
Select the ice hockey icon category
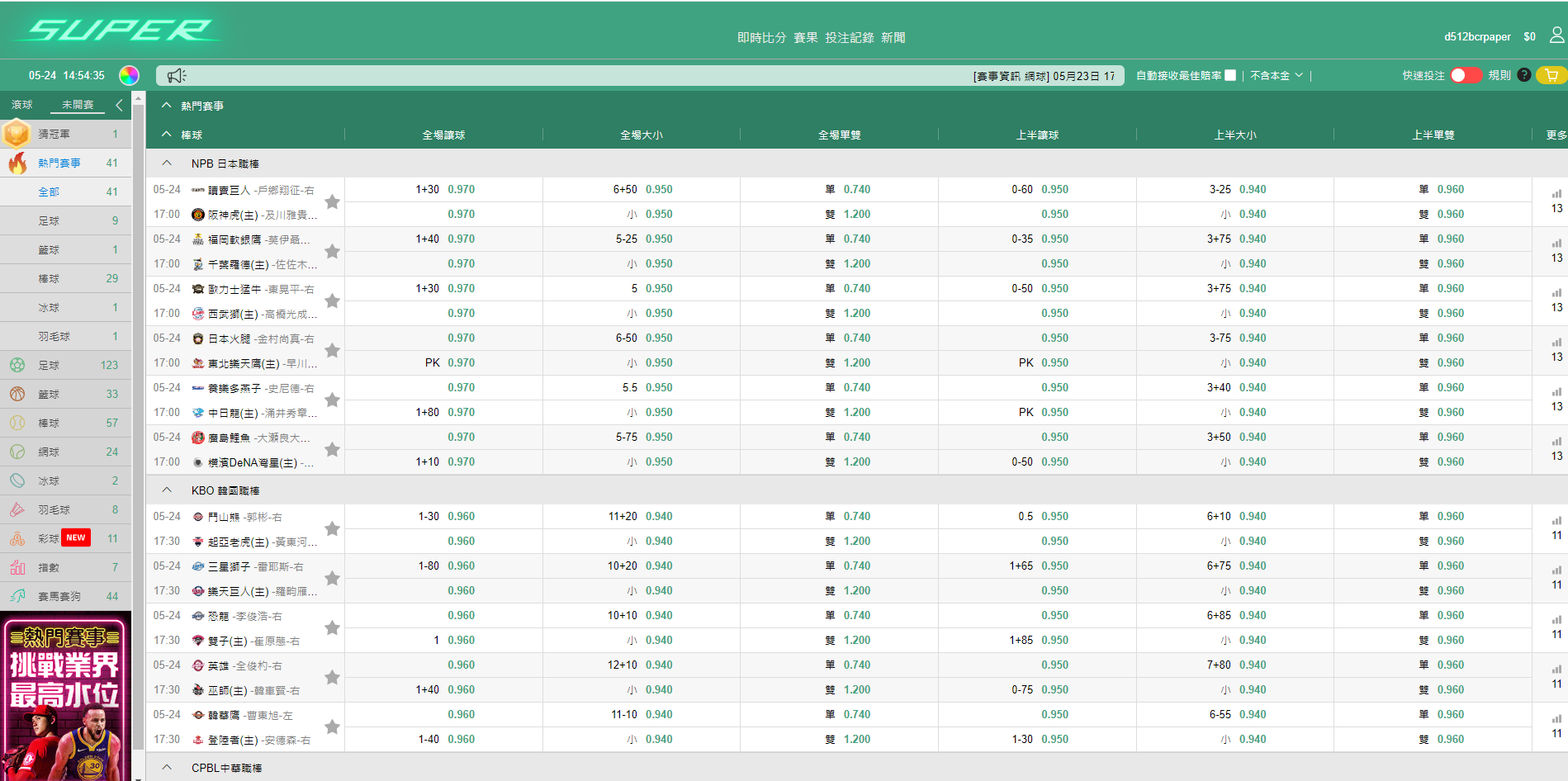click(17, 480)
